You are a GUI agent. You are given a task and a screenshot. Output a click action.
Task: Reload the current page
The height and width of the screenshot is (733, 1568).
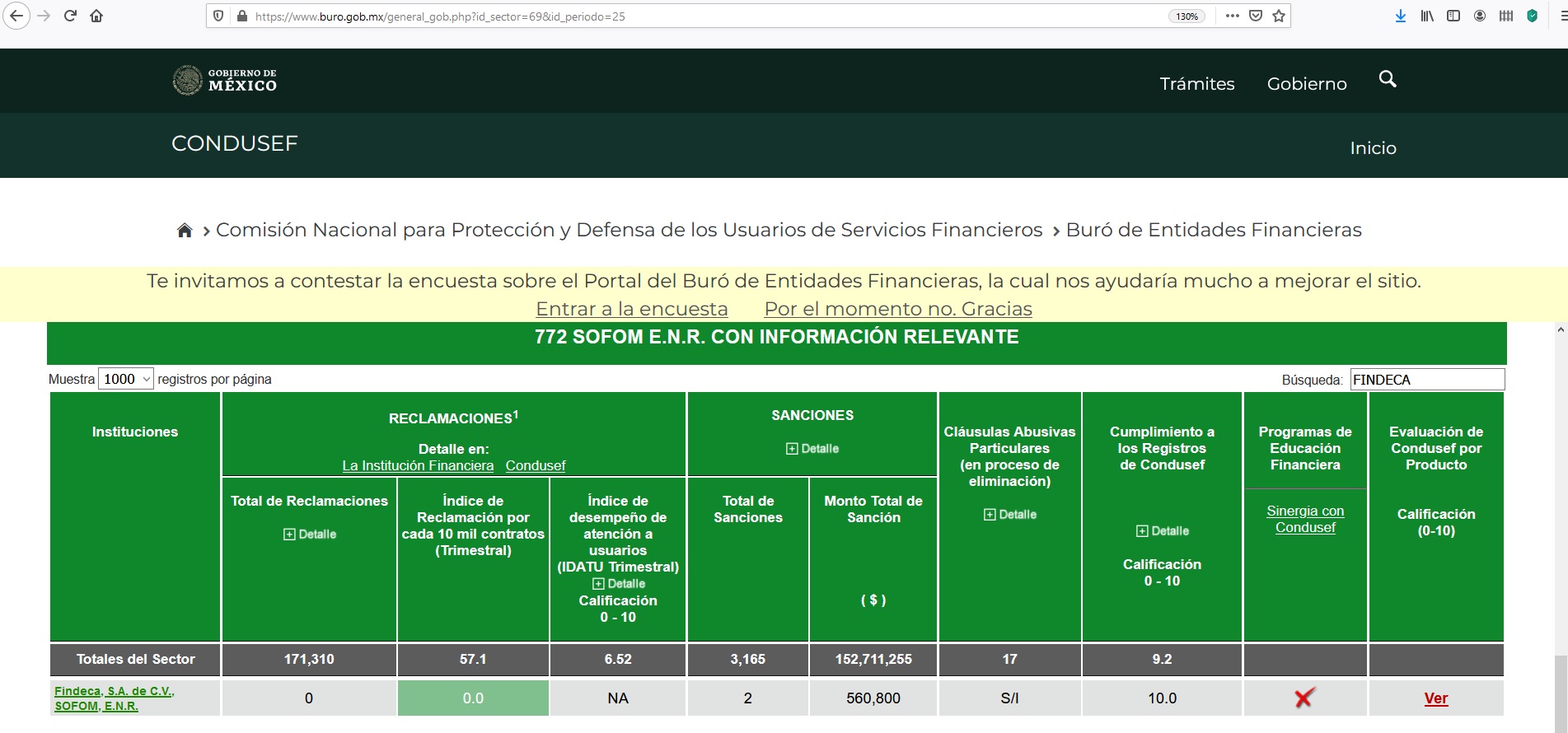[x=70, y=16]
